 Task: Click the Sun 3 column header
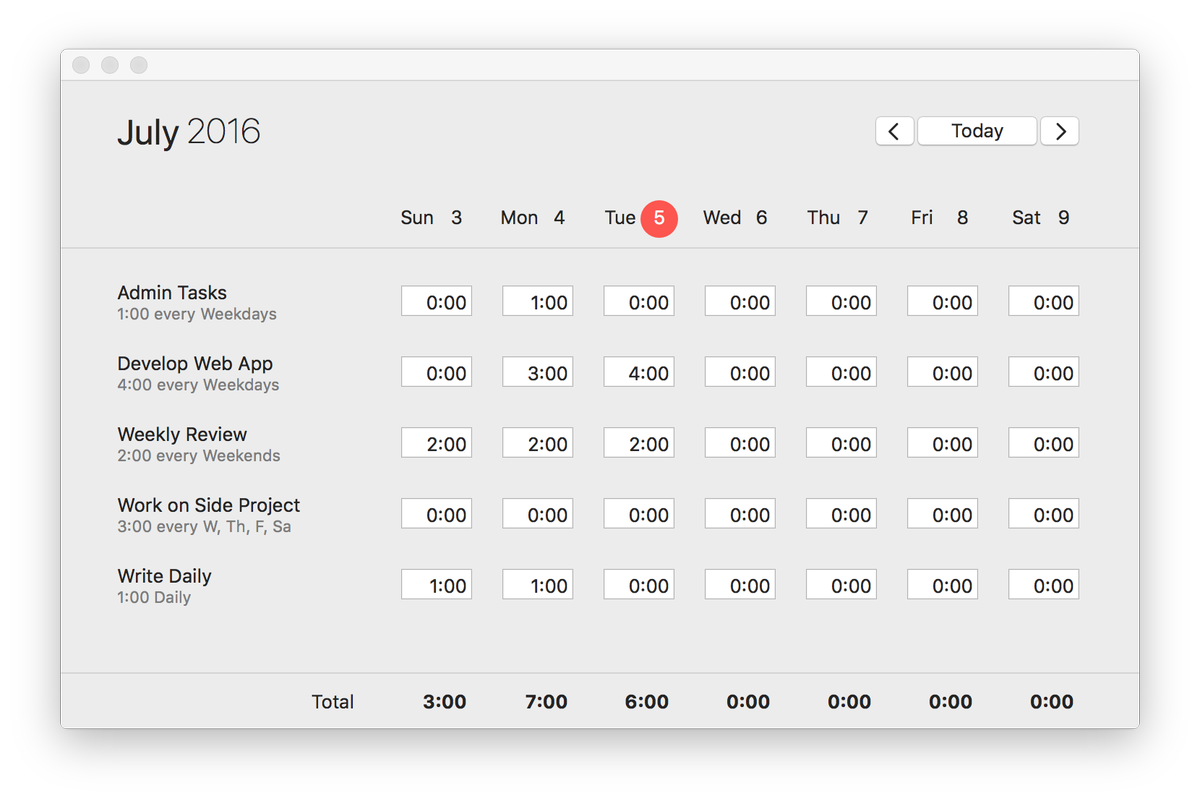[x=431, y=218]
